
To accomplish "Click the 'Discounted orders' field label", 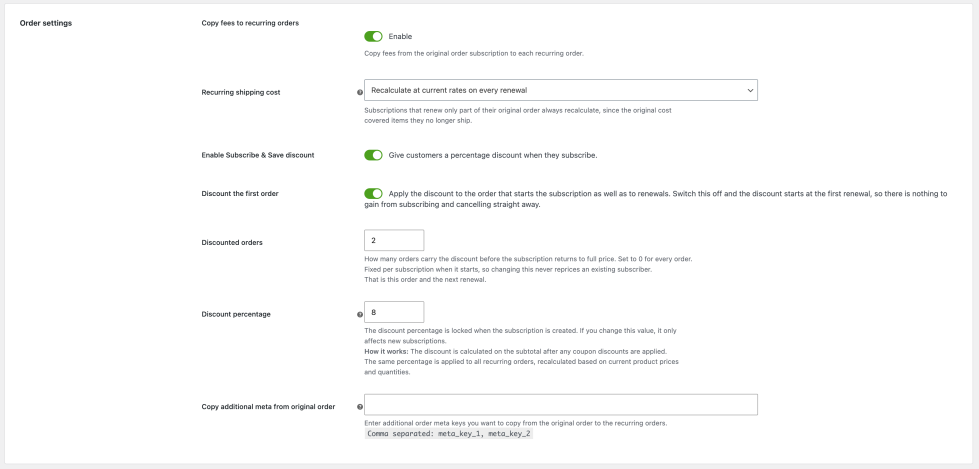I will [x=232, y=242].
